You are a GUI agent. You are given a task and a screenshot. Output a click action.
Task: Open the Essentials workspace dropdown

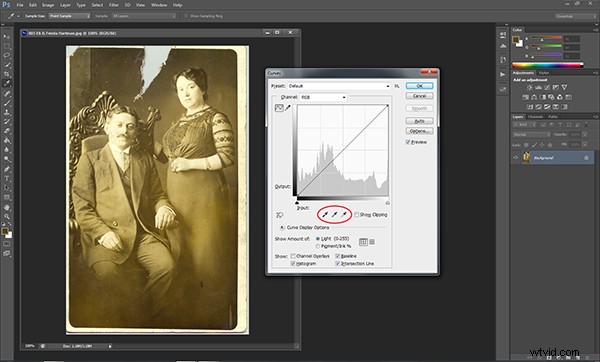(575, 16)
